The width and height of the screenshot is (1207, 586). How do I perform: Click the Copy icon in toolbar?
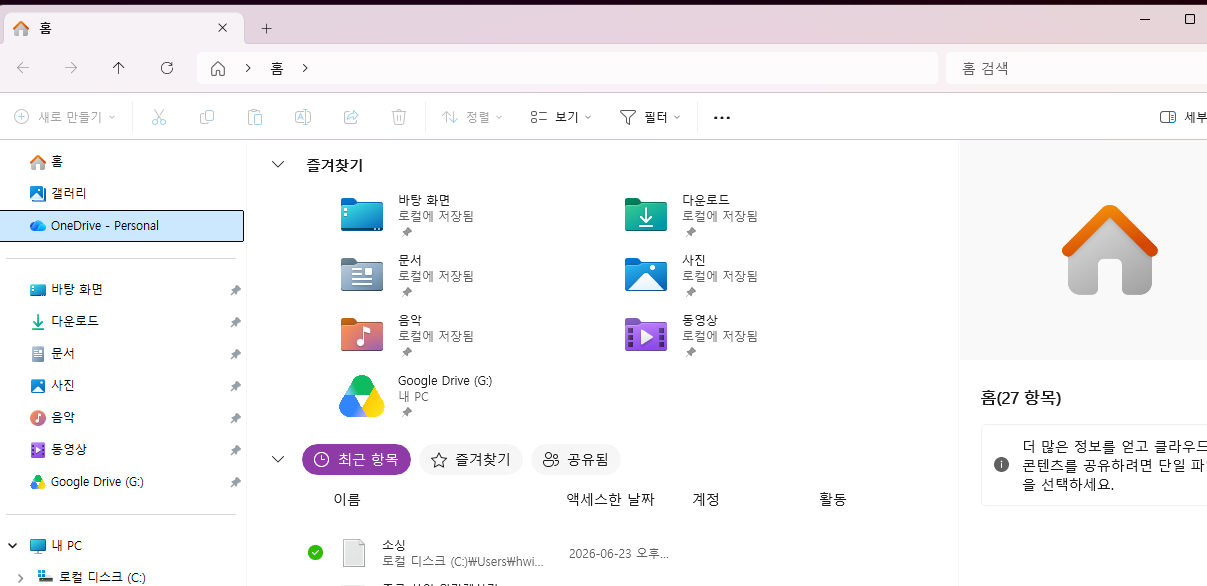207,117
